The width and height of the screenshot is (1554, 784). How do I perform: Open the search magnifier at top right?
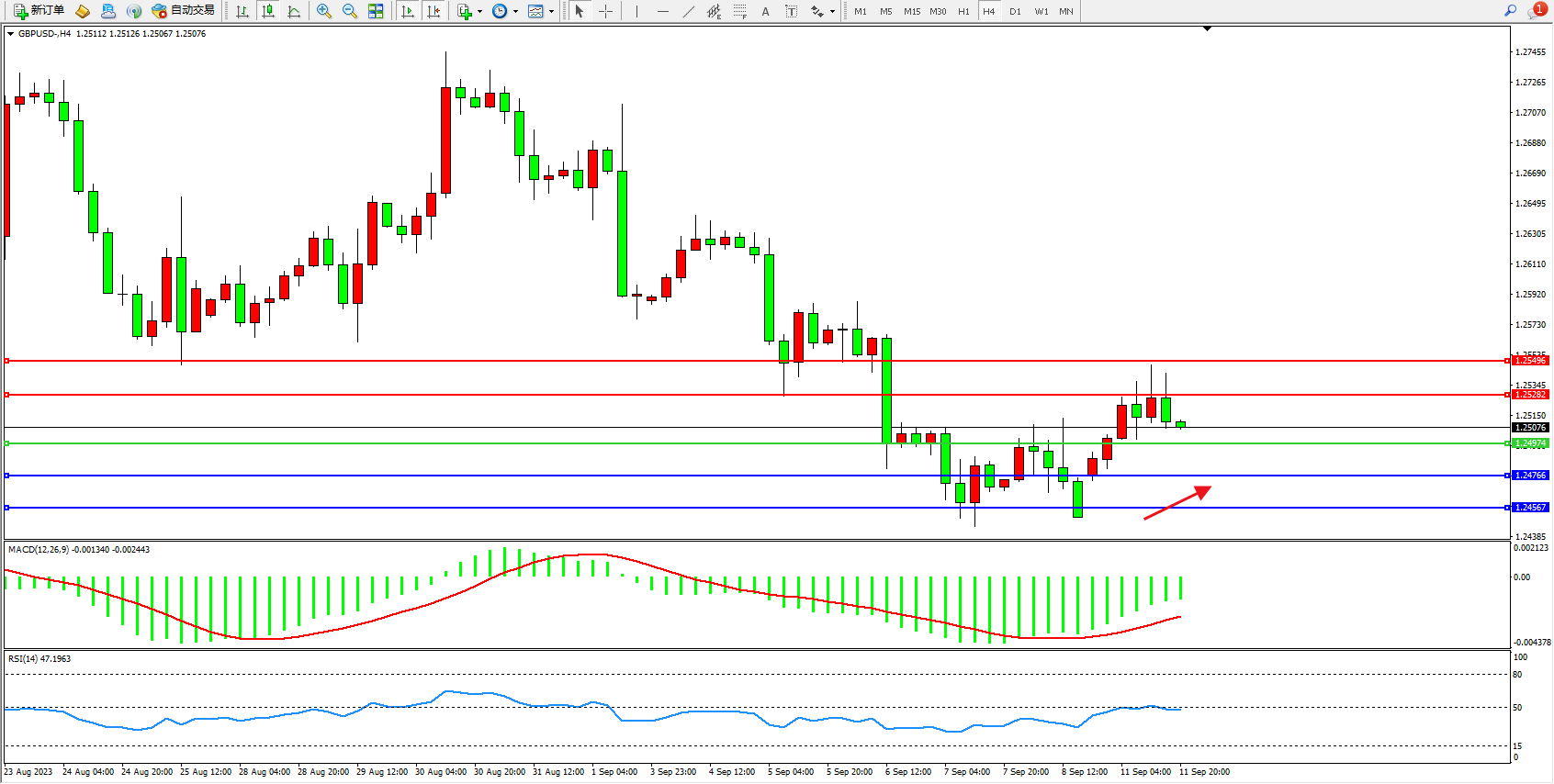click(x=1511, y=11)
